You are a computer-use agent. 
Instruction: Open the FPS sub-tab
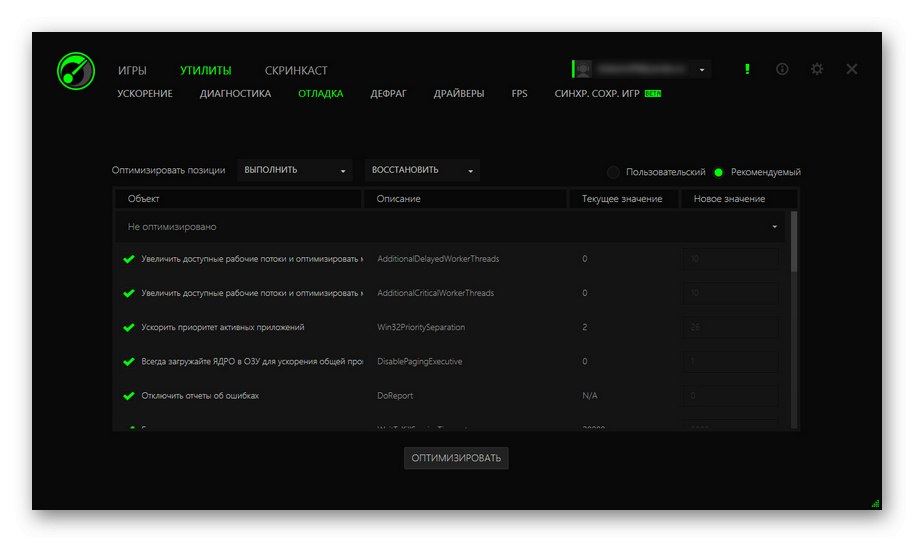[x=519, y=93]
